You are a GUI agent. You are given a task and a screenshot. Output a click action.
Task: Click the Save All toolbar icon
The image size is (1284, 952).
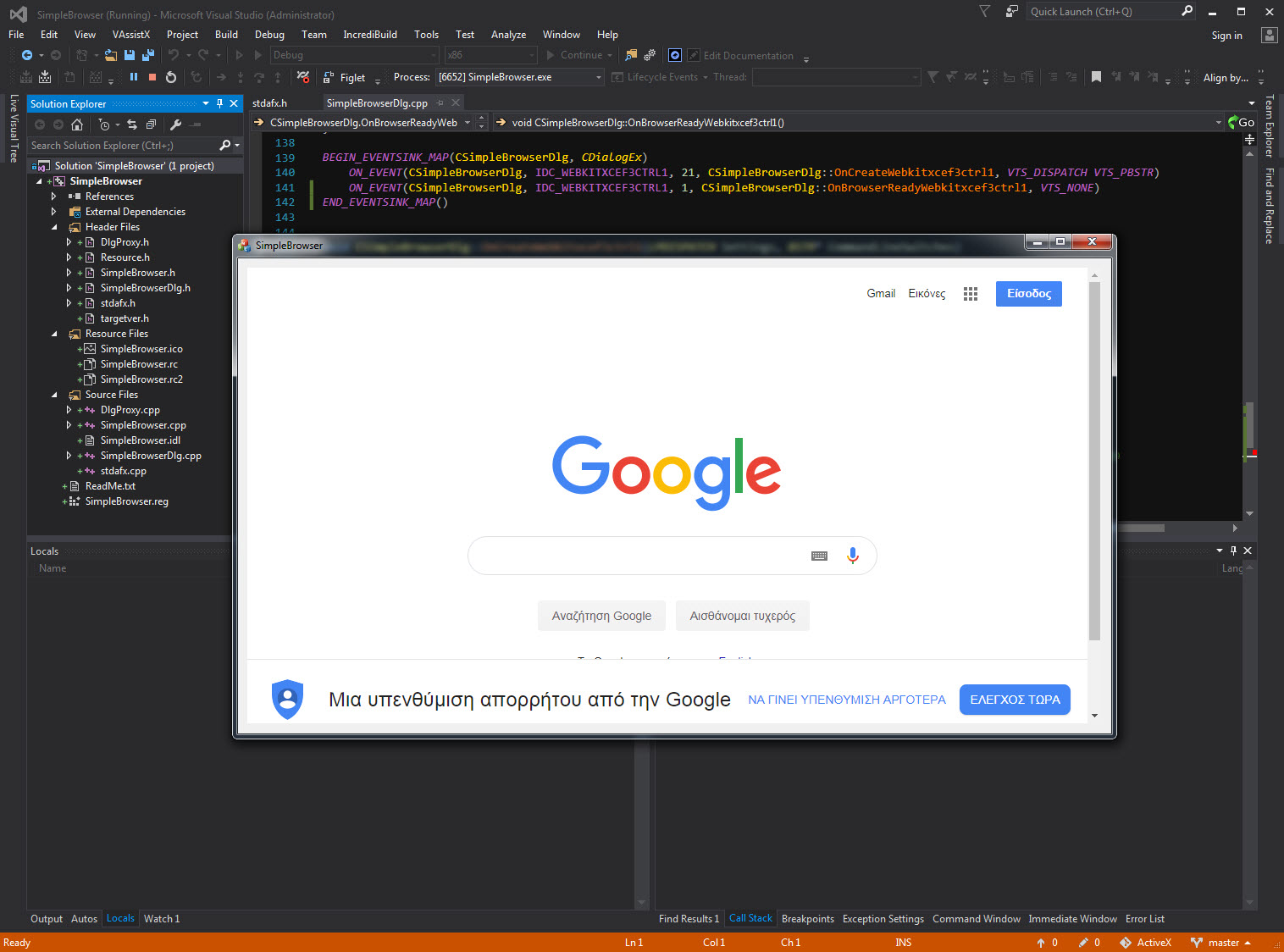[148, 55]
